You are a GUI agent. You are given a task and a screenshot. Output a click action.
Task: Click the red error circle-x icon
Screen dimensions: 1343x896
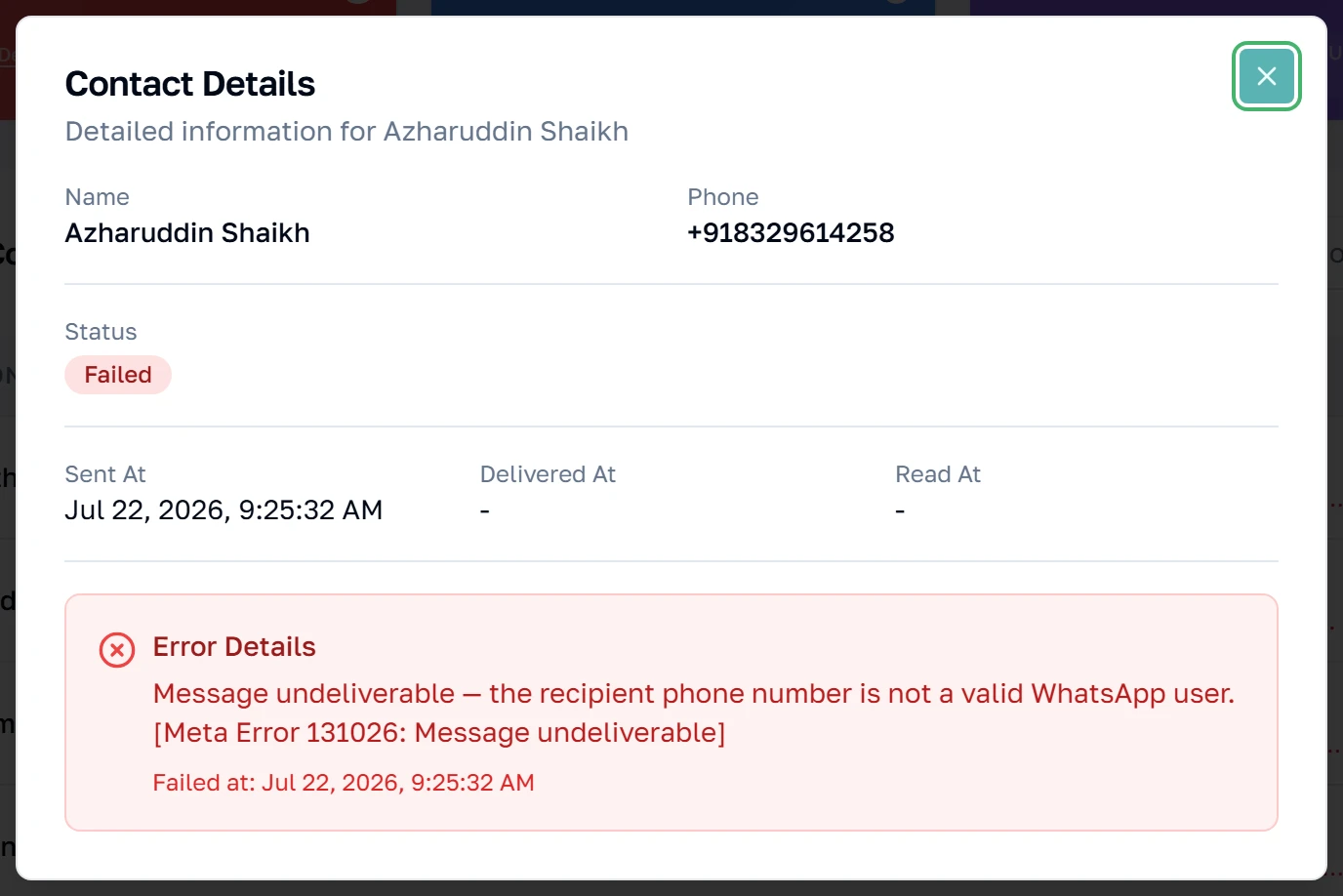117,649
